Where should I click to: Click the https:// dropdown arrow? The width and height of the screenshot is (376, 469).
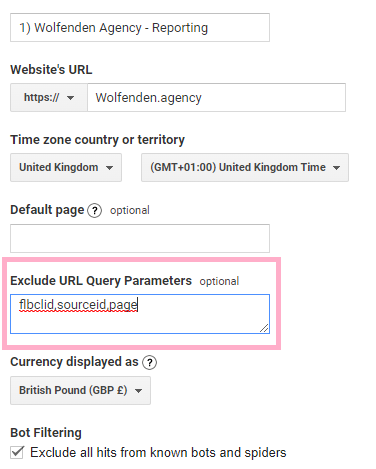tap(70, 98)
